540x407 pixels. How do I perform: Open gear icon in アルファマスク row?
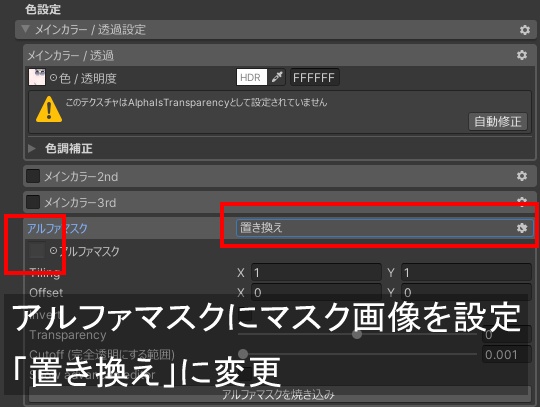click(x=522, y=228)
